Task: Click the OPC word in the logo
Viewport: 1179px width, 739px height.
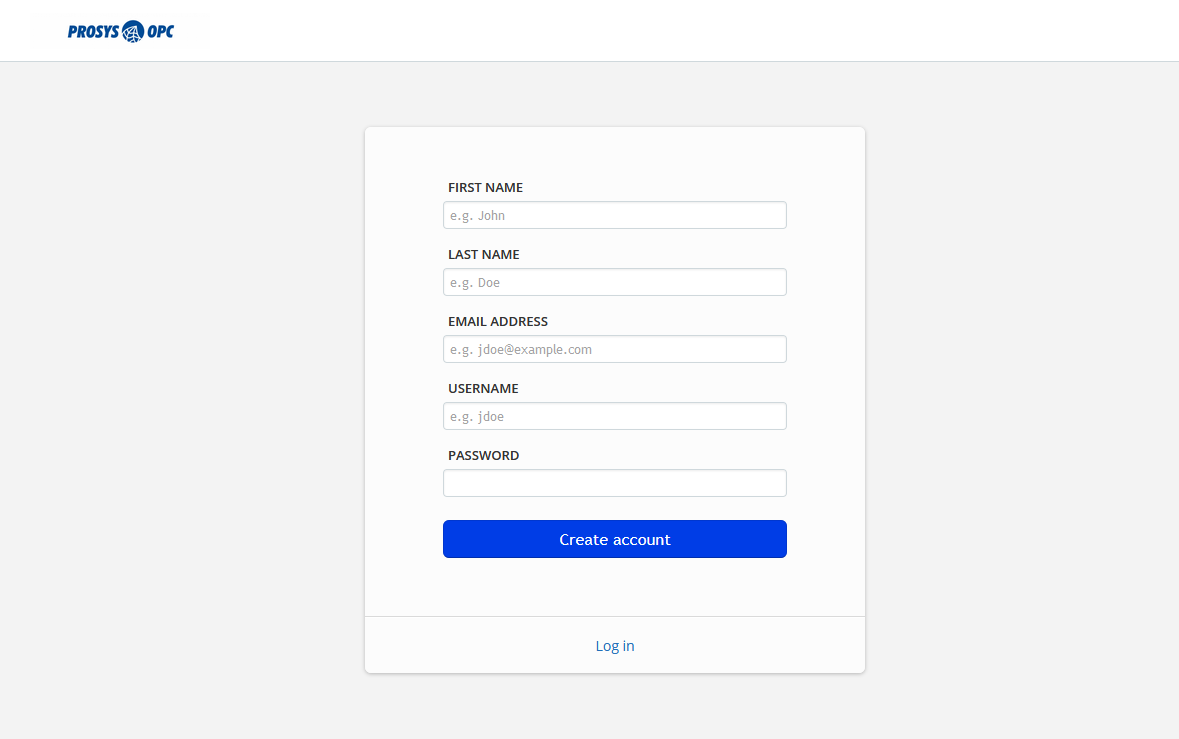Action: tap(161, 32)
